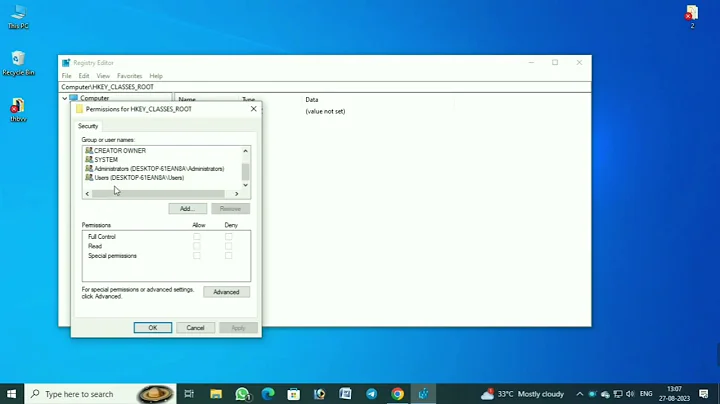Select the Registry Editor taskbar icon
This screenshot has height=404, width=720.
[423, 394]
